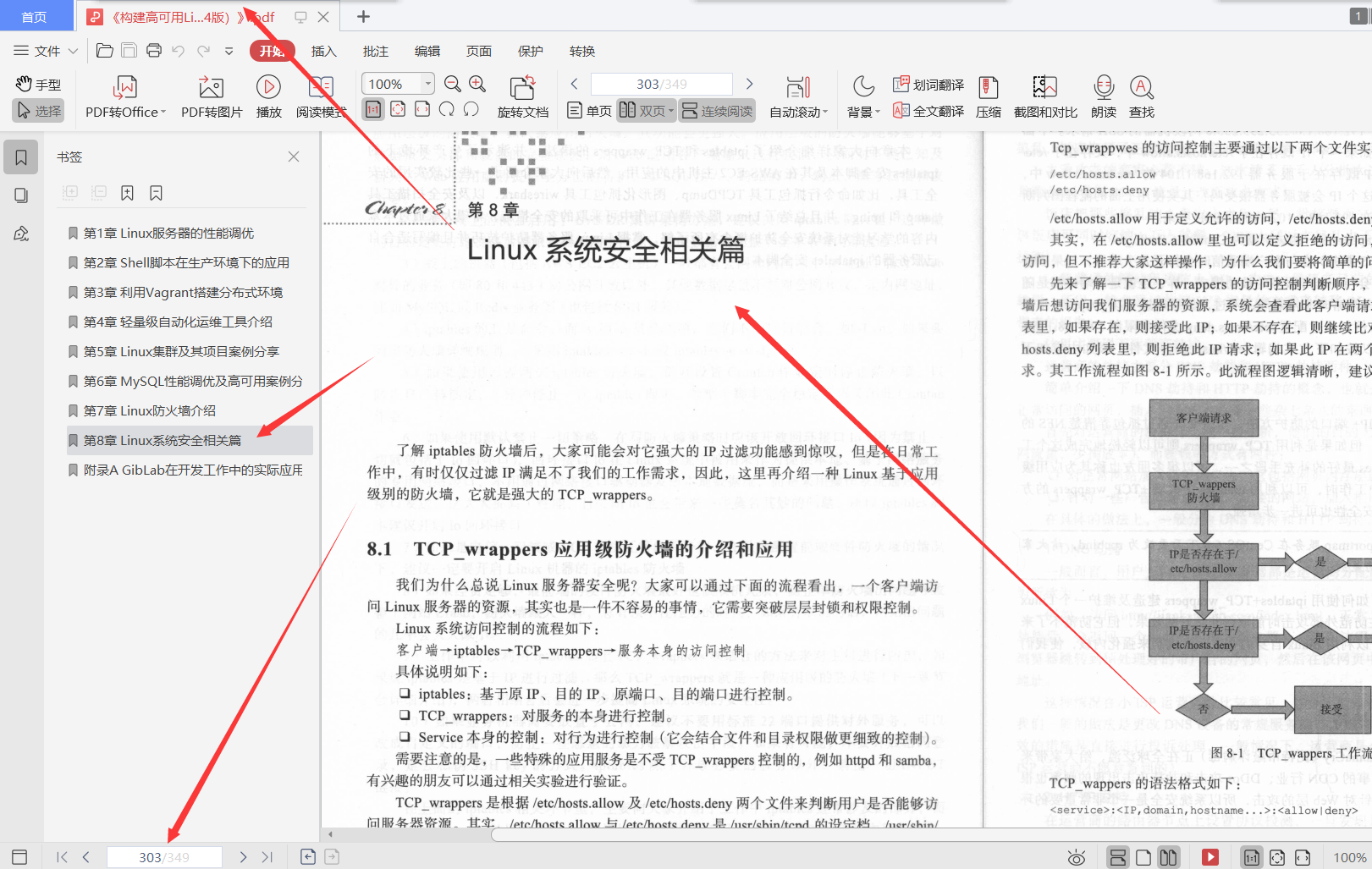Jump to last page in status bar
The height and width of the screenshot is (869, 1372).
point(267,857)
